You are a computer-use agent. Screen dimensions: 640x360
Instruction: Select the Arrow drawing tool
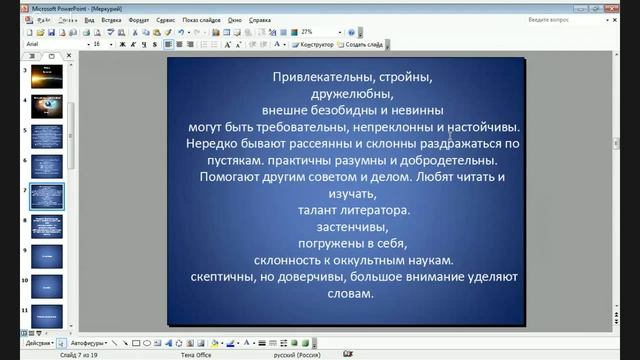click(x=125, y=343)
